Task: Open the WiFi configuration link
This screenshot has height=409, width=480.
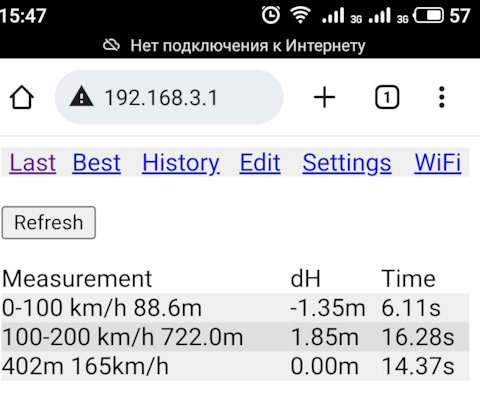Action: [x=438, y=163]
